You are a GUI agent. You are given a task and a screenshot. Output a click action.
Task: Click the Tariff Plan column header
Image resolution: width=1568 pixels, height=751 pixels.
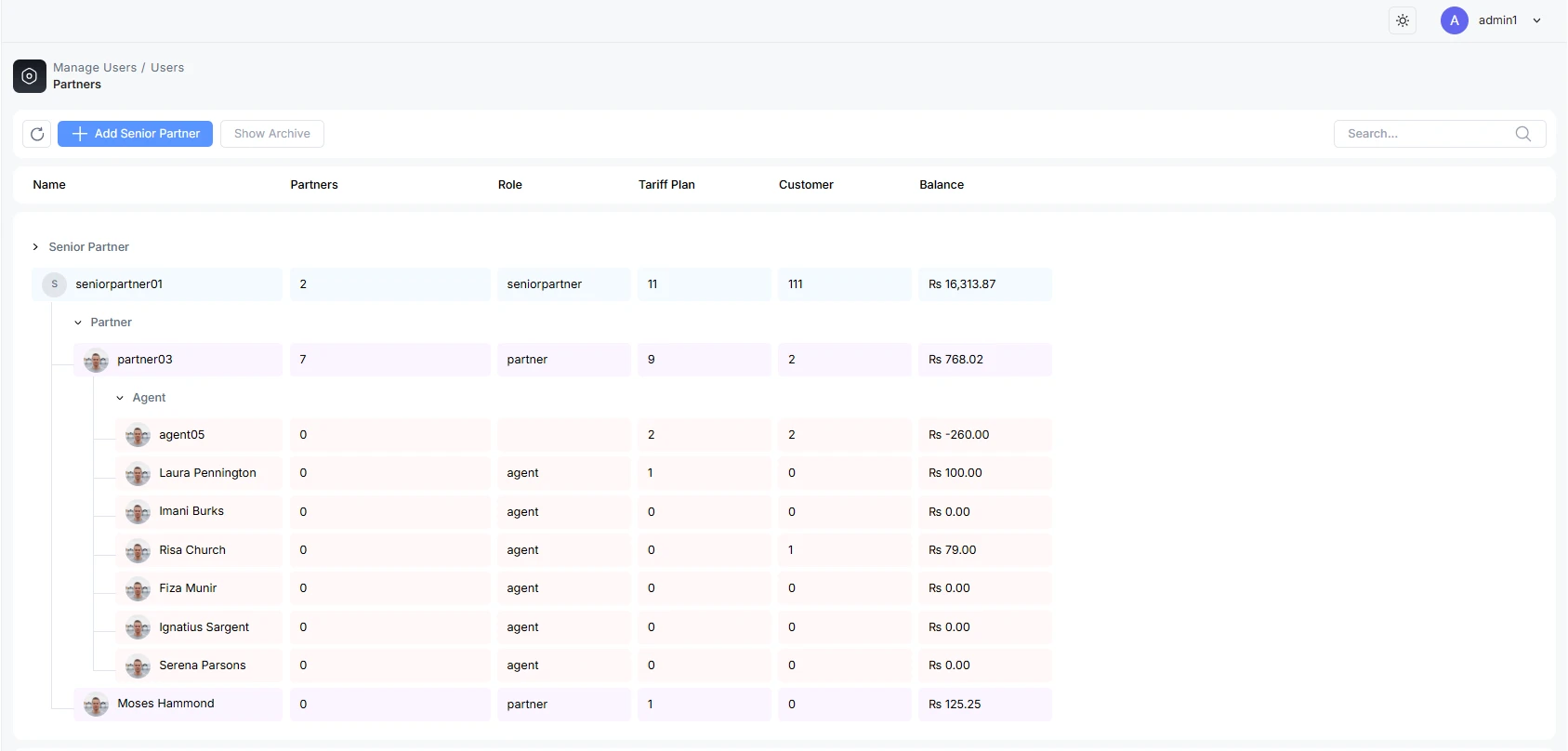pos(666,185)
